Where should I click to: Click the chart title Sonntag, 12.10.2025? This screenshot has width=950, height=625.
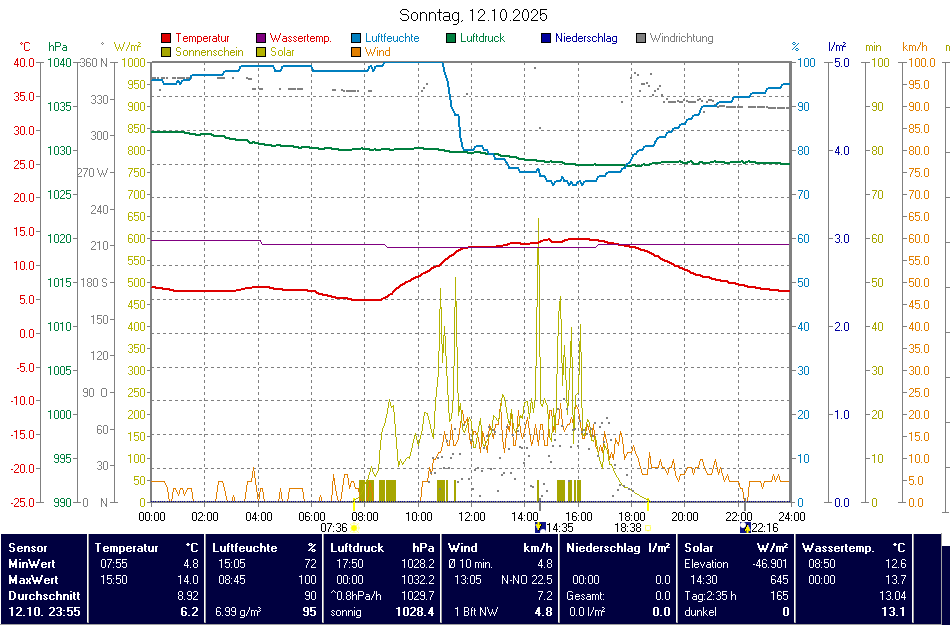pyautogui.click(x=473, y=15)
